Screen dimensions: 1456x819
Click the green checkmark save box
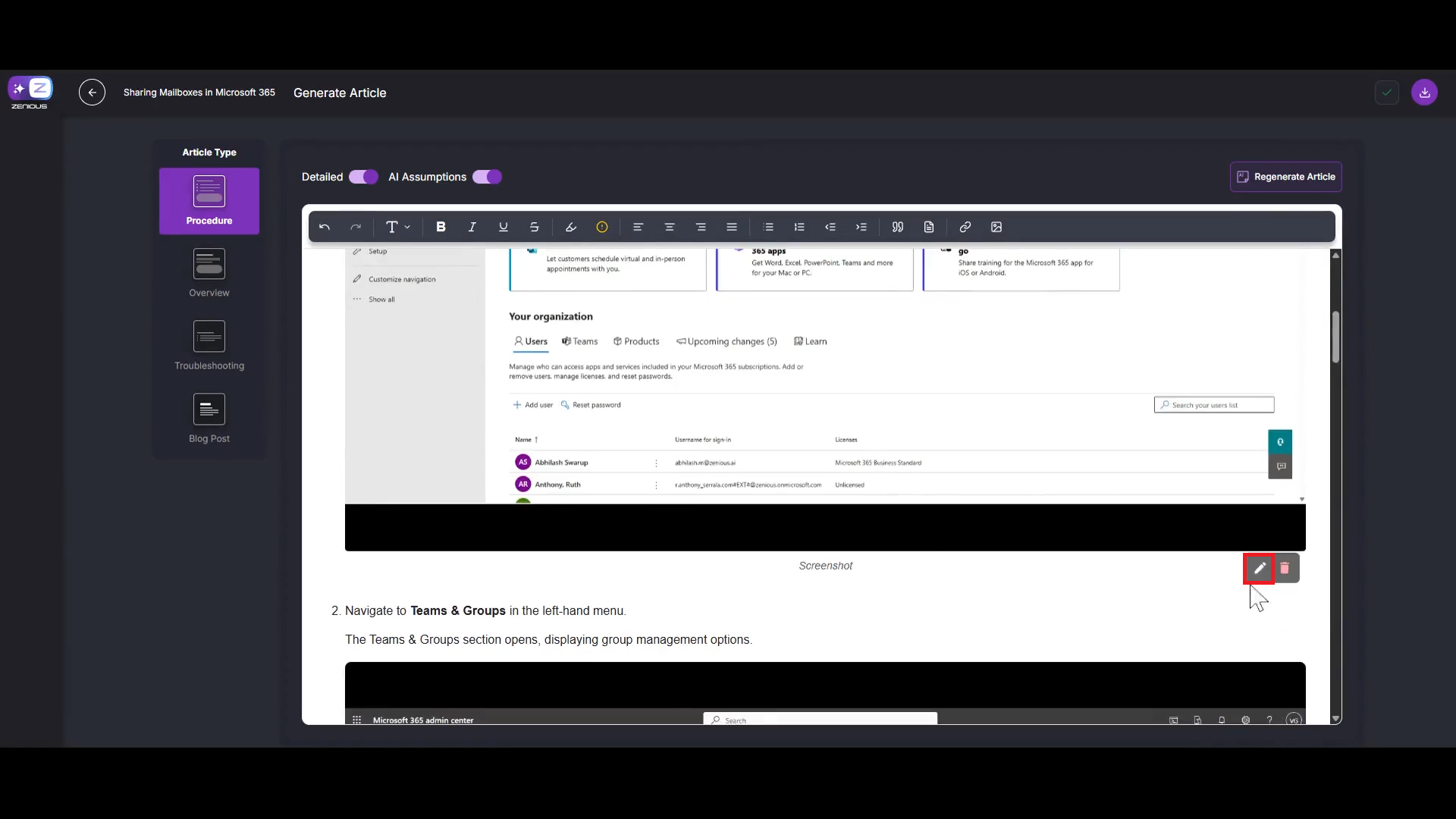1386,93
